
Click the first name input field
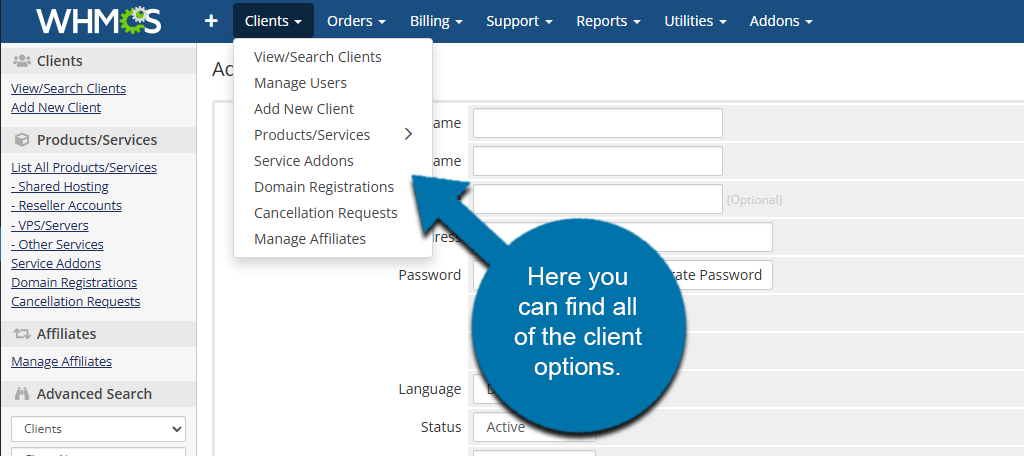coord(597,123)
